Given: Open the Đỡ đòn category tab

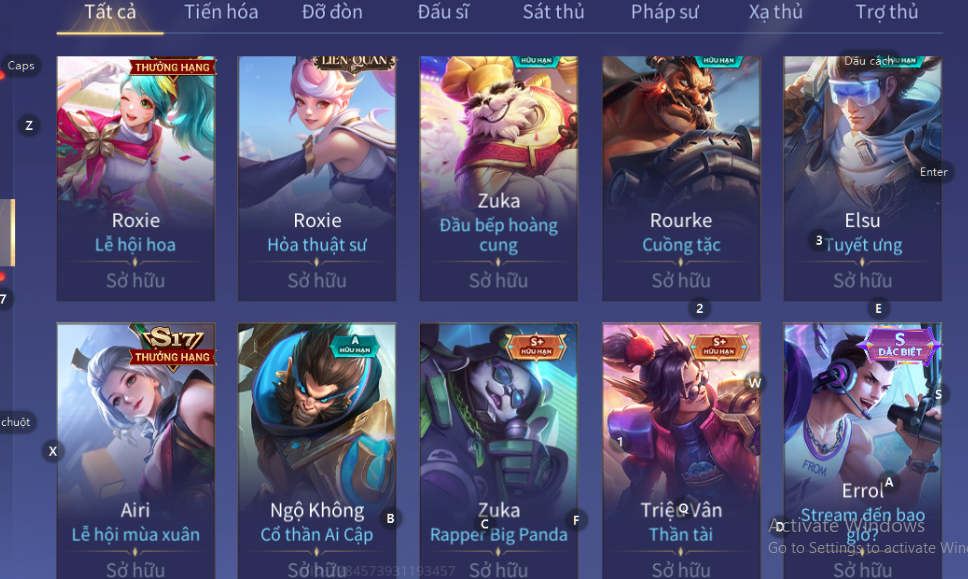Looking at the screenshot, I should [x=332, y=12].
